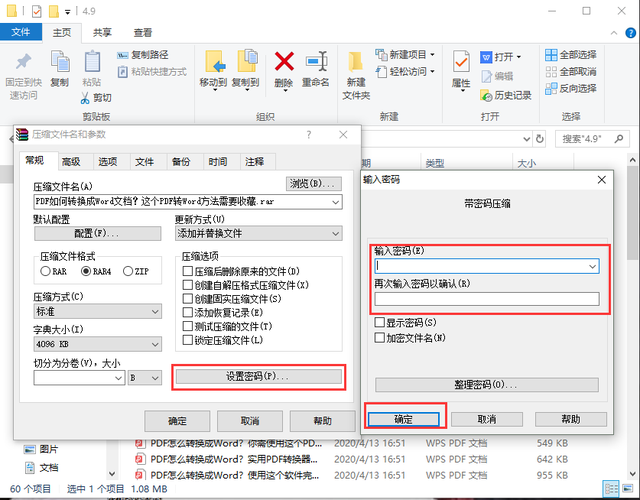
Task: Click Select all in ribbon
Action: click(571, 55)
